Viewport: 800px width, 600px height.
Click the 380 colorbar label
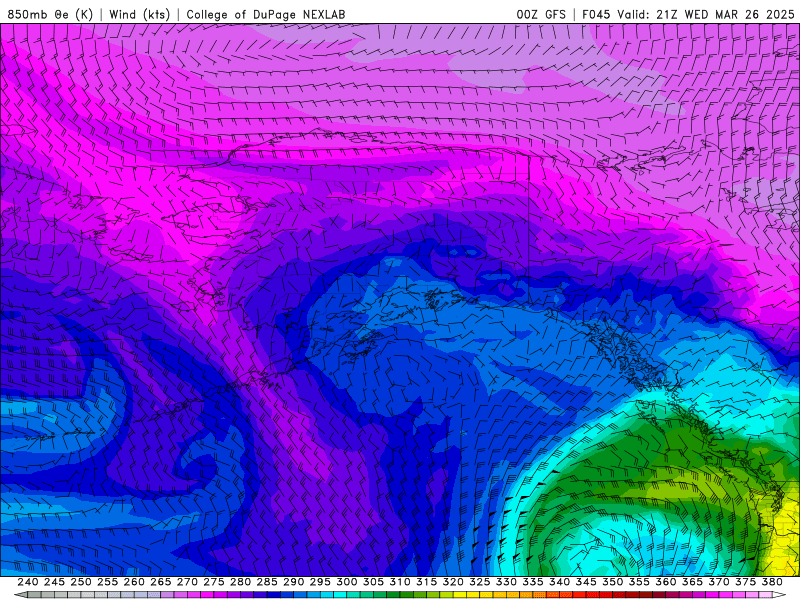(x=772, y=582)
